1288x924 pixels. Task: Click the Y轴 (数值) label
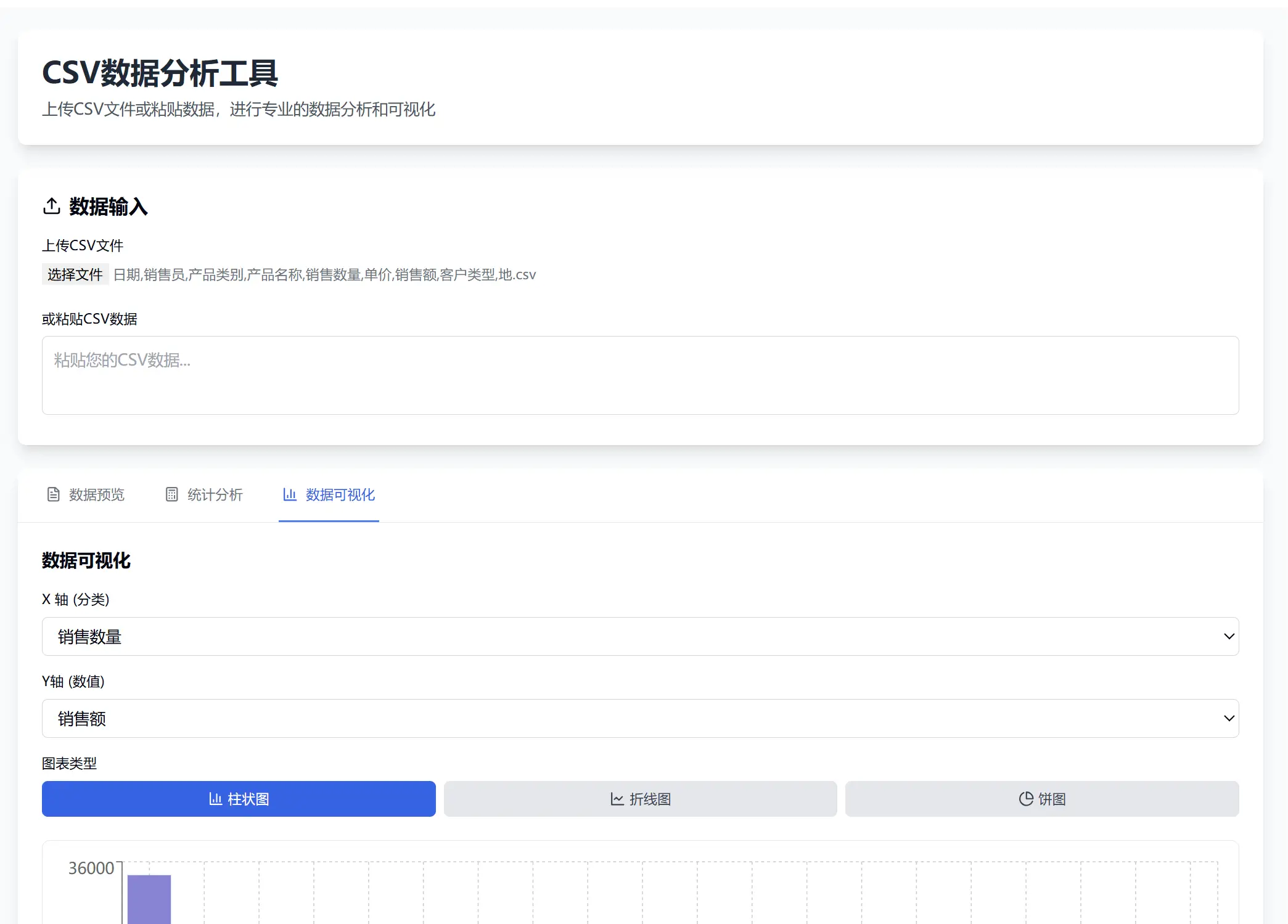[73, 681]
